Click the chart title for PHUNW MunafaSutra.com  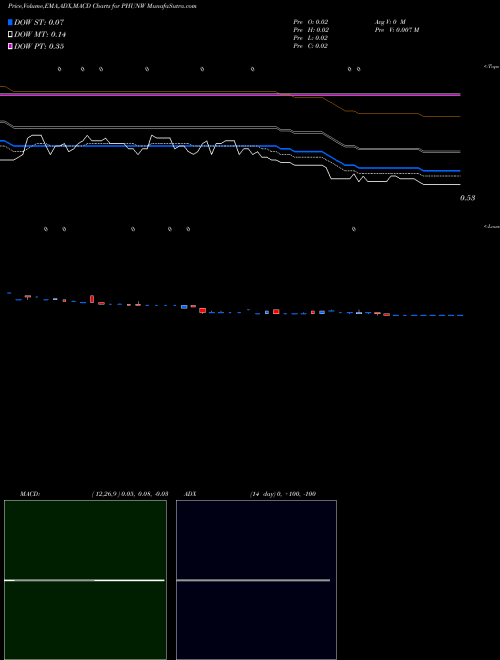[x=102, y=6]
